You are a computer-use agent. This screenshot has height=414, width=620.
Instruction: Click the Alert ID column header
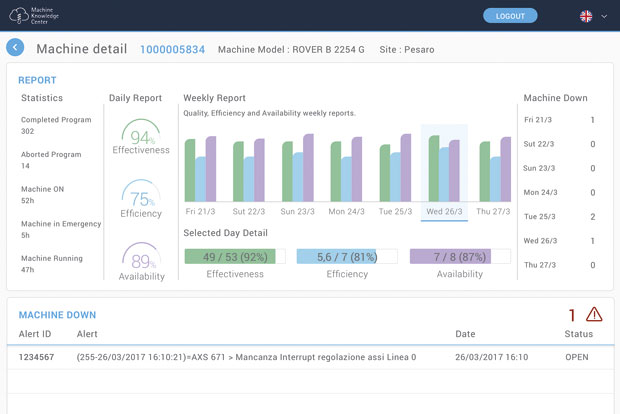[35, 334]
